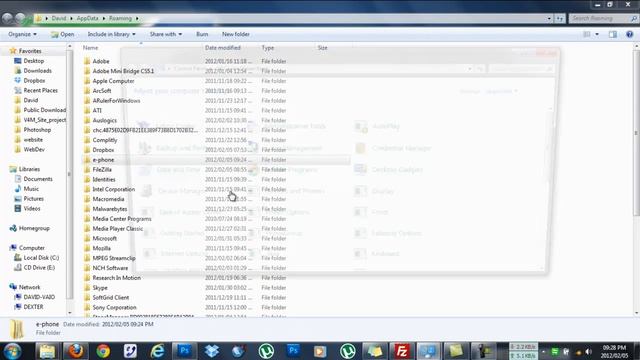The width and height of the screenshot is (640, 360).
Task: Select the Skype folder icon
Action: click(87, 288)
